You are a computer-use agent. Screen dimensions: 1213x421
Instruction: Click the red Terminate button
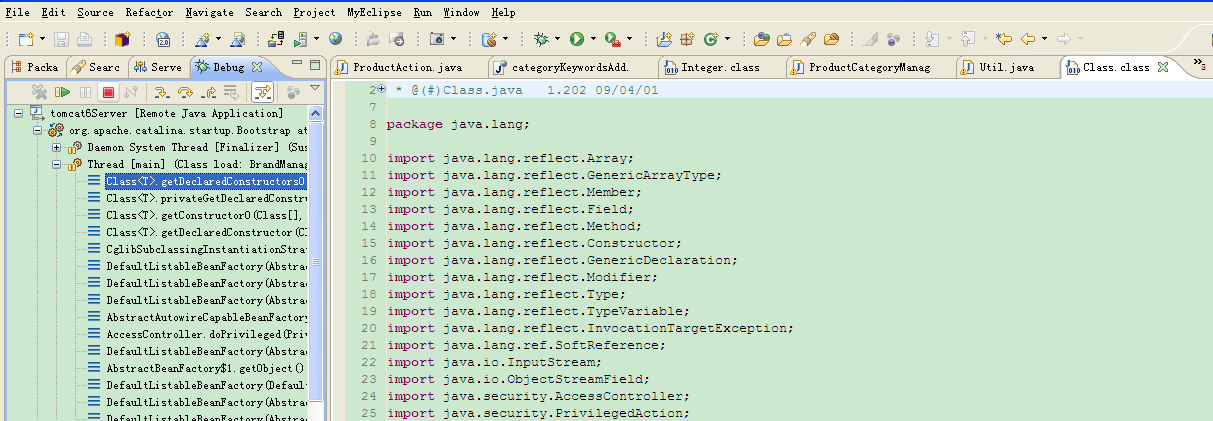(x=108, y=92)
